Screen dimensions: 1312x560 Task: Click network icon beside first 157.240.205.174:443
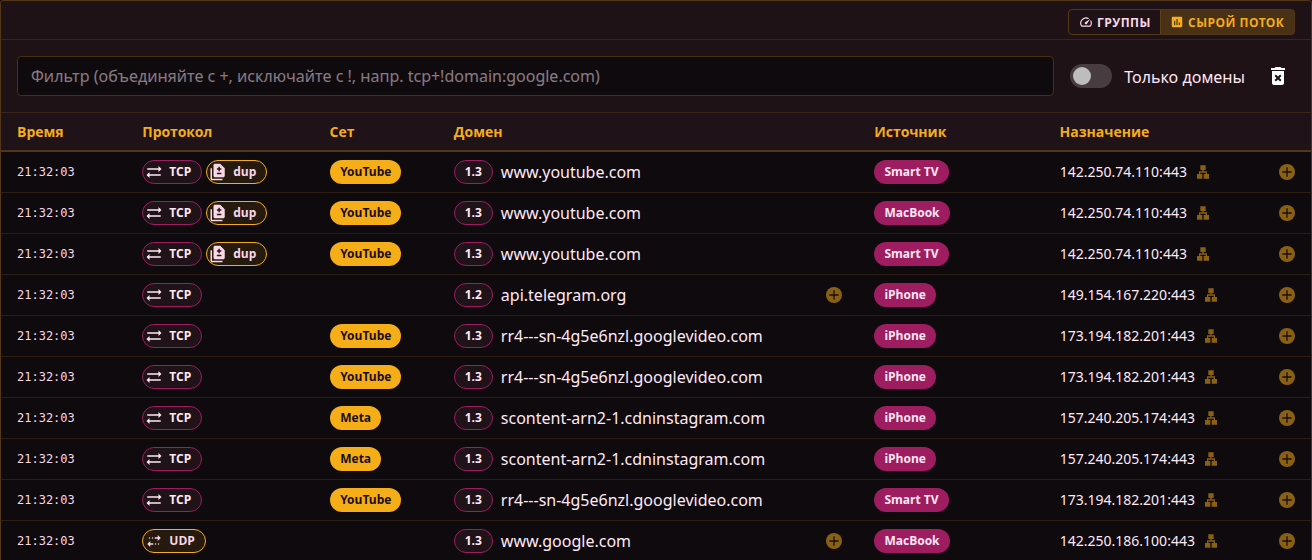1211,418
